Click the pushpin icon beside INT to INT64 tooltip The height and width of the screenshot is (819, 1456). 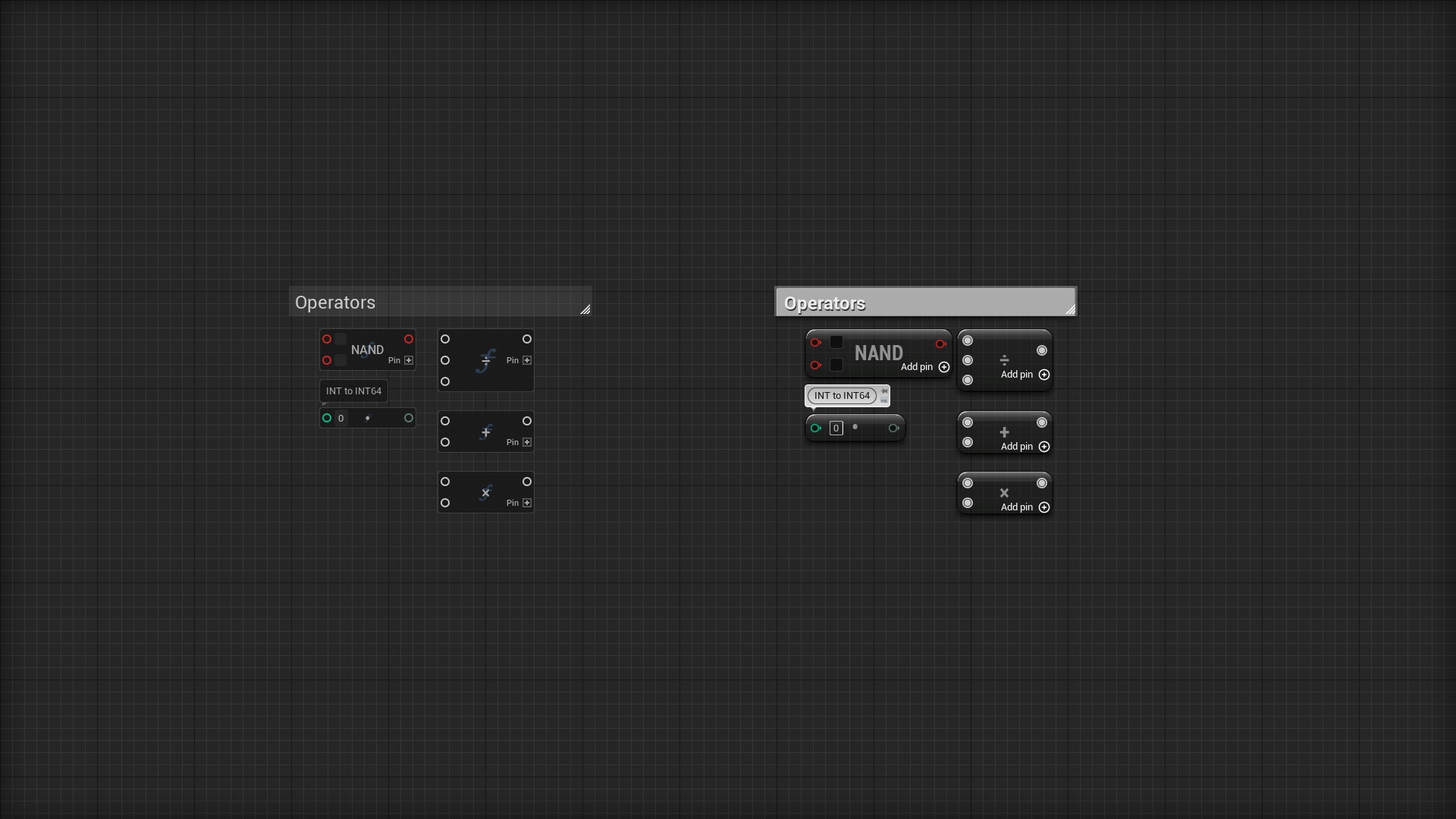885,390
